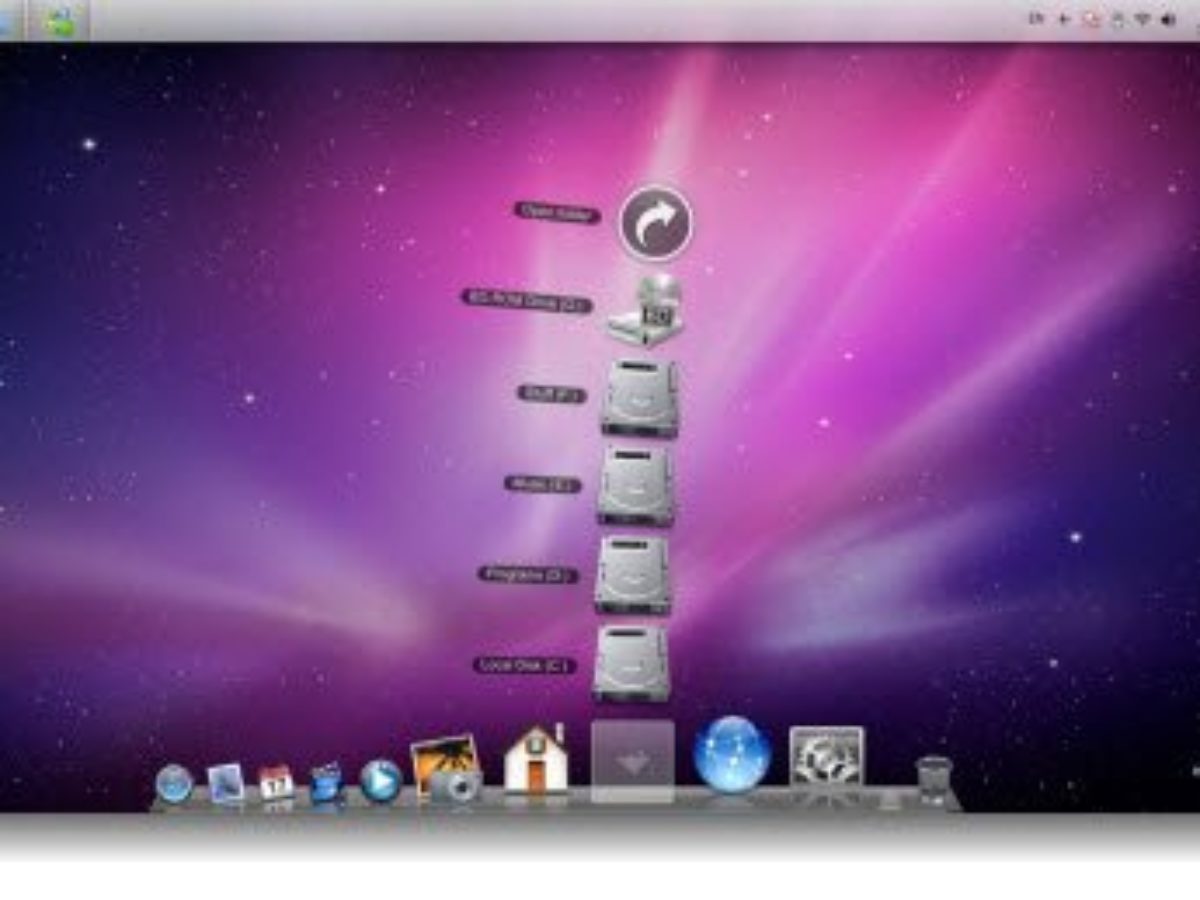Click the Open folder curved-arrow icon
1200x900 pixels.
[656, 224]
